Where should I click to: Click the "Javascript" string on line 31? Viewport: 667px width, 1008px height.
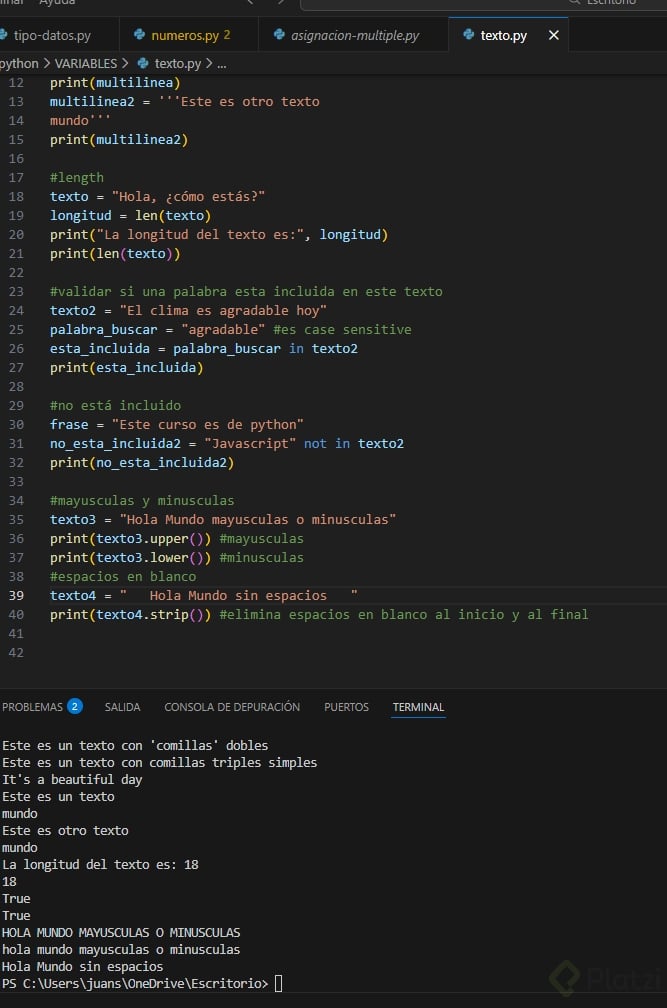pyautogui.click(x=250, y=444)
